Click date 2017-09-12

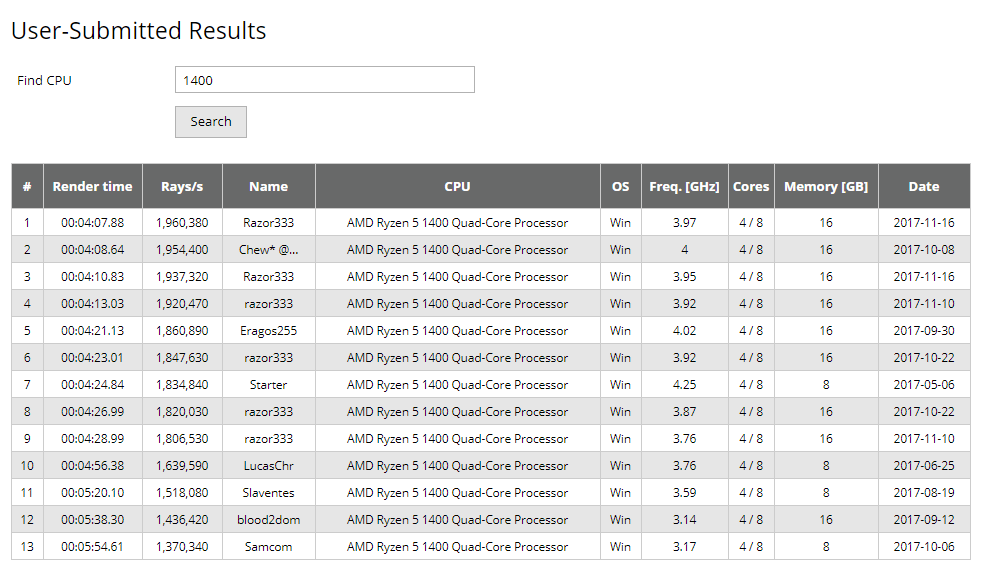coord(924,520)
